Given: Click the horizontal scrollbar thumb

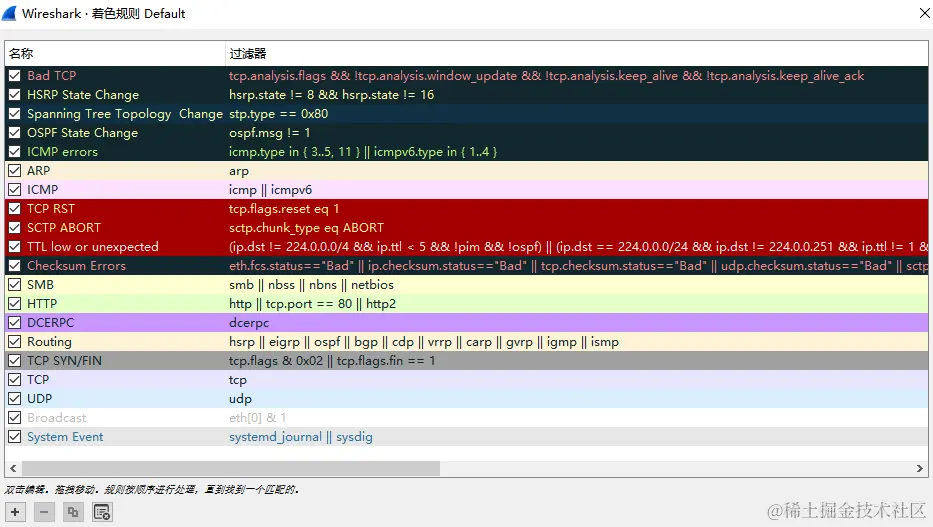Looking at the screenshot, I should [x=231, y=469].
